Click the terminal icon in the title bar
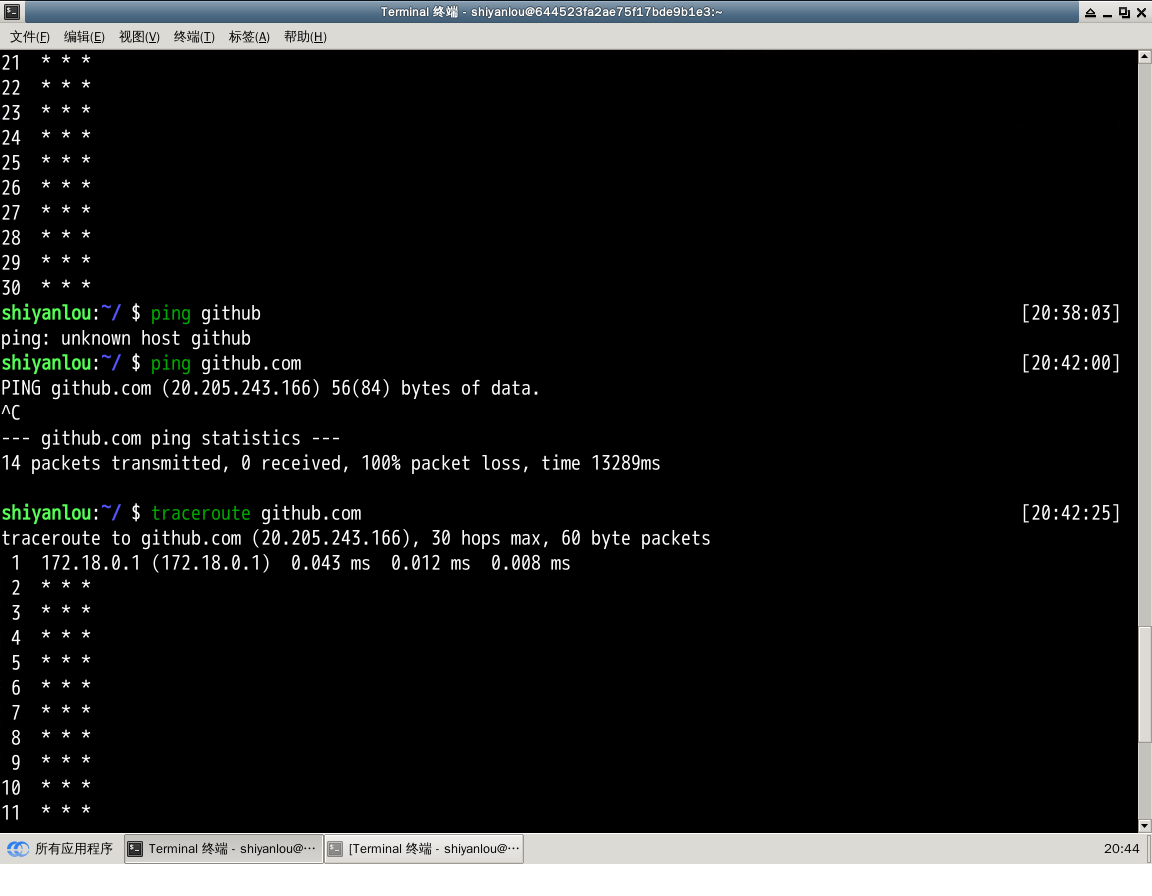The width and height of the screenshot is (1152, 896). 12,12
